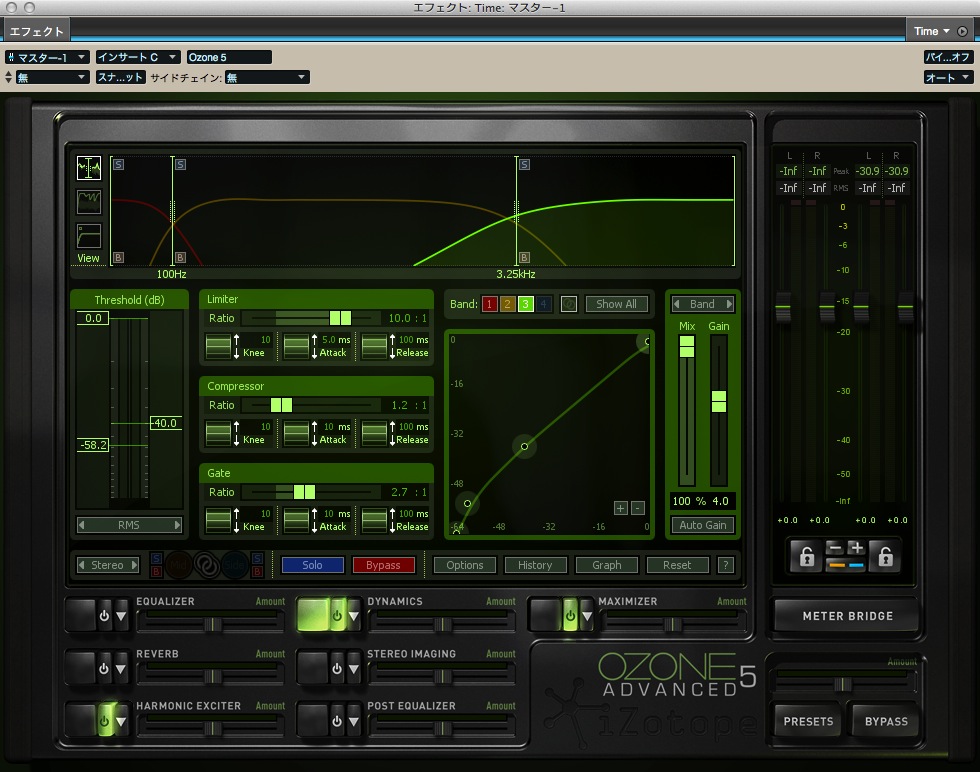Image resolution: width=980 pixels, height=772 pixels.
Task: Open the History panel
Action: [x=535, y=565]
